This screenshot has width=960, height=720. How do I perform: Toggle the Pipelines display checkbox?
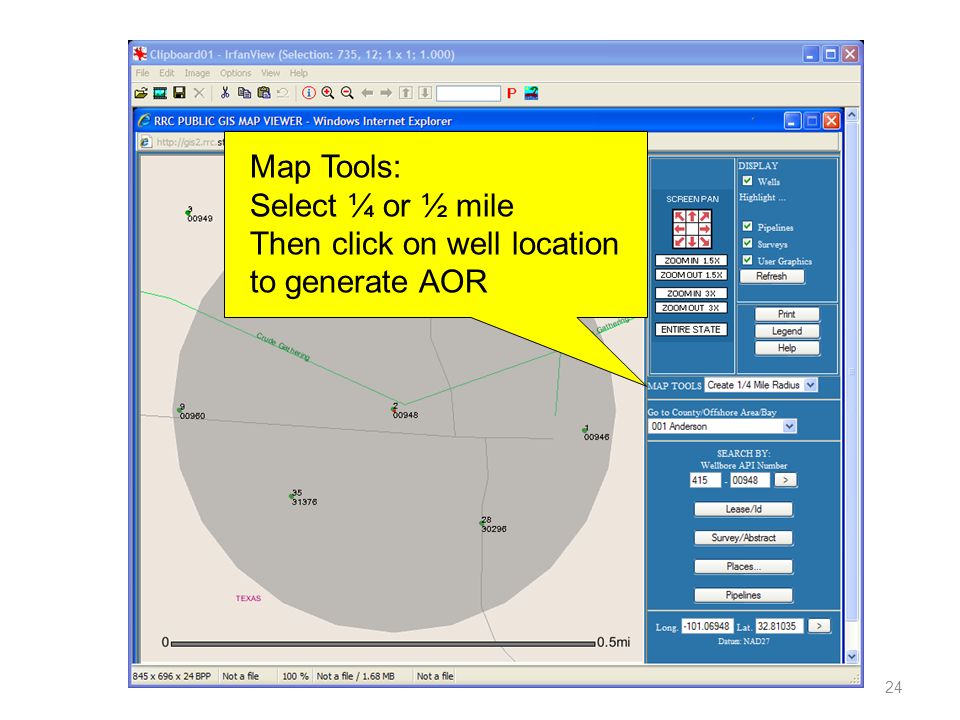pos(747,227)
